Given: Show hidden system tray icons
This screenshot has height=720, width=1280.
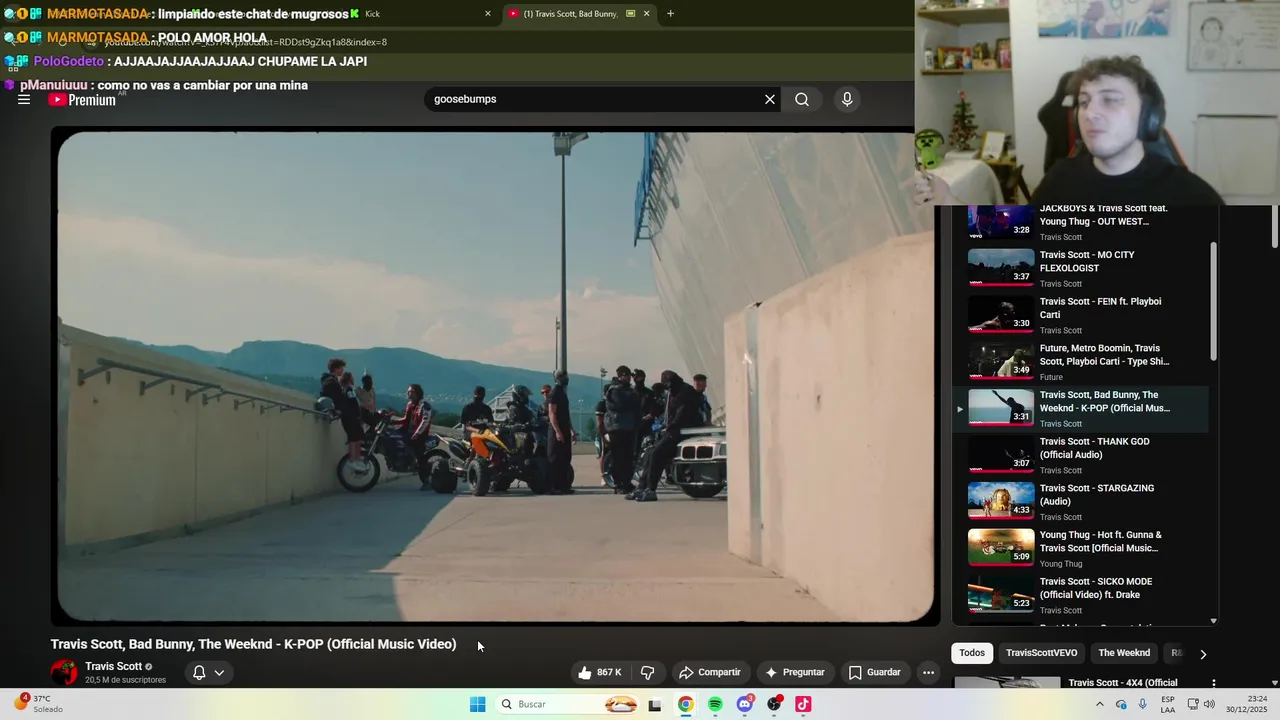Looking at the screenshot, I should point(1100,704).
